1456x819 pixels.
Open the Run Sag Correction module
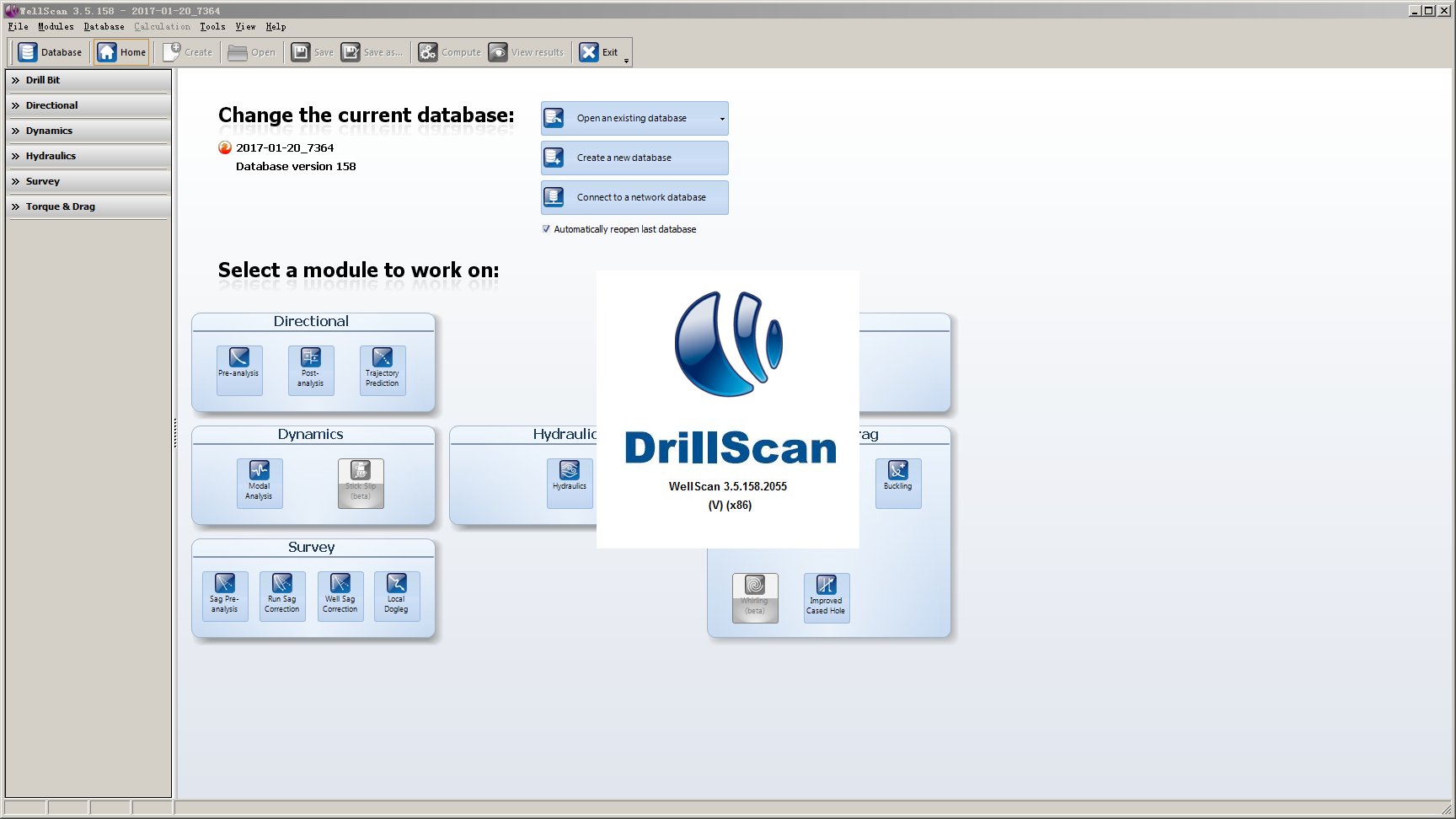(x=282, y=596)
